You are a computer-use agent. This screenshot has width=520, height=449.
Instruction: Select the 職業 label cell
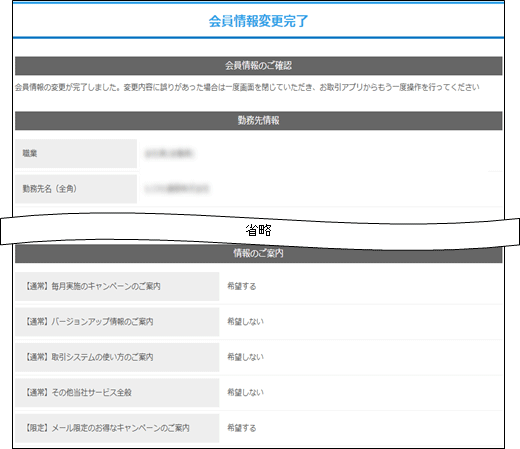click(76, 153)
